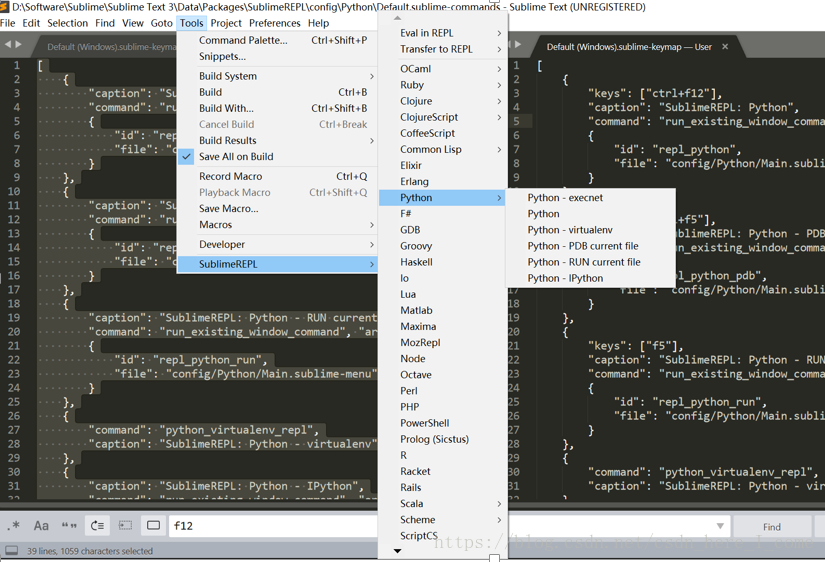Open the View menu
Viewport: 825px width, 562px height.
coord(133,23)
